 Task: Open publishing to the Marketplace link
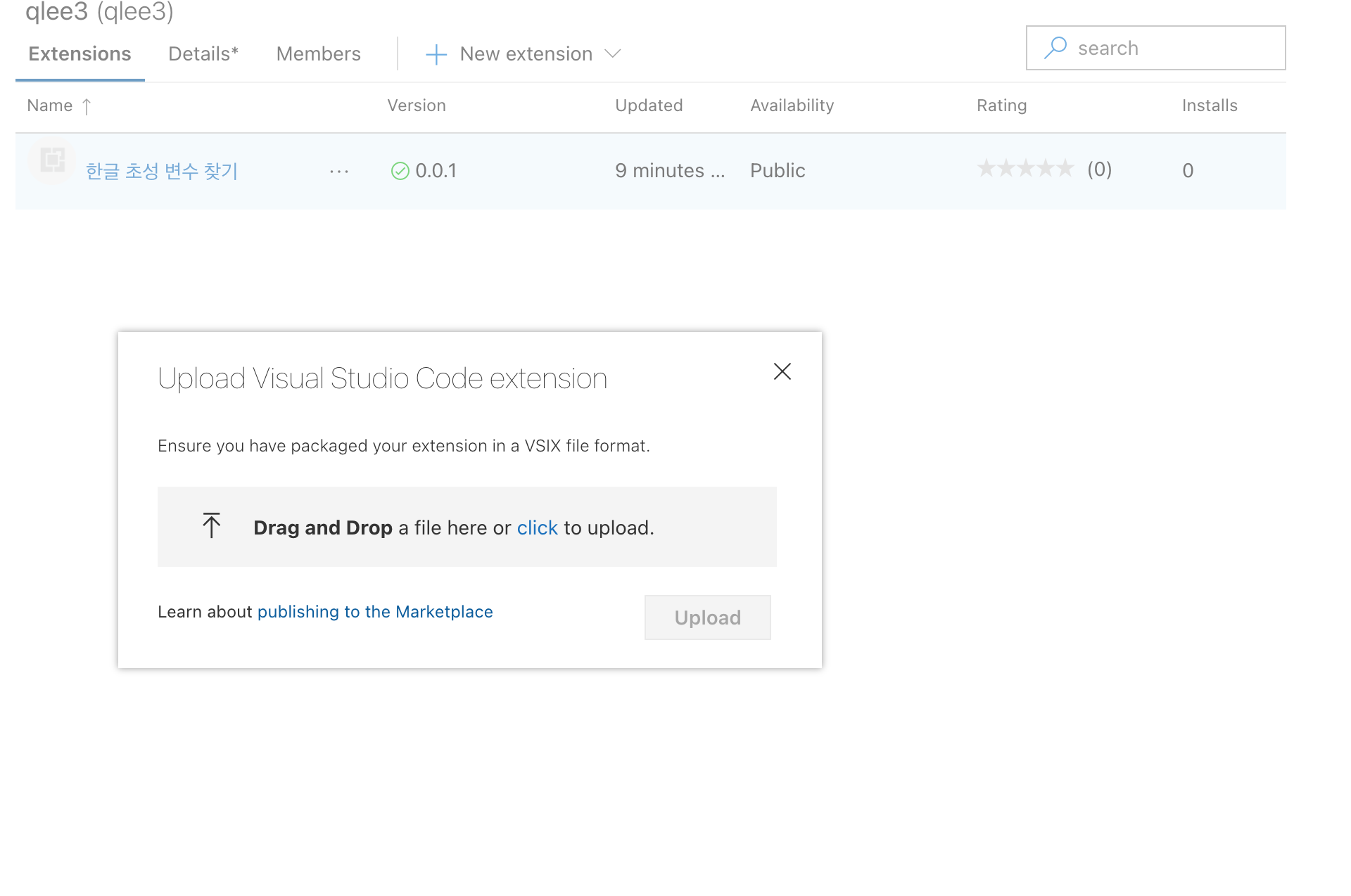pos(374,612)
